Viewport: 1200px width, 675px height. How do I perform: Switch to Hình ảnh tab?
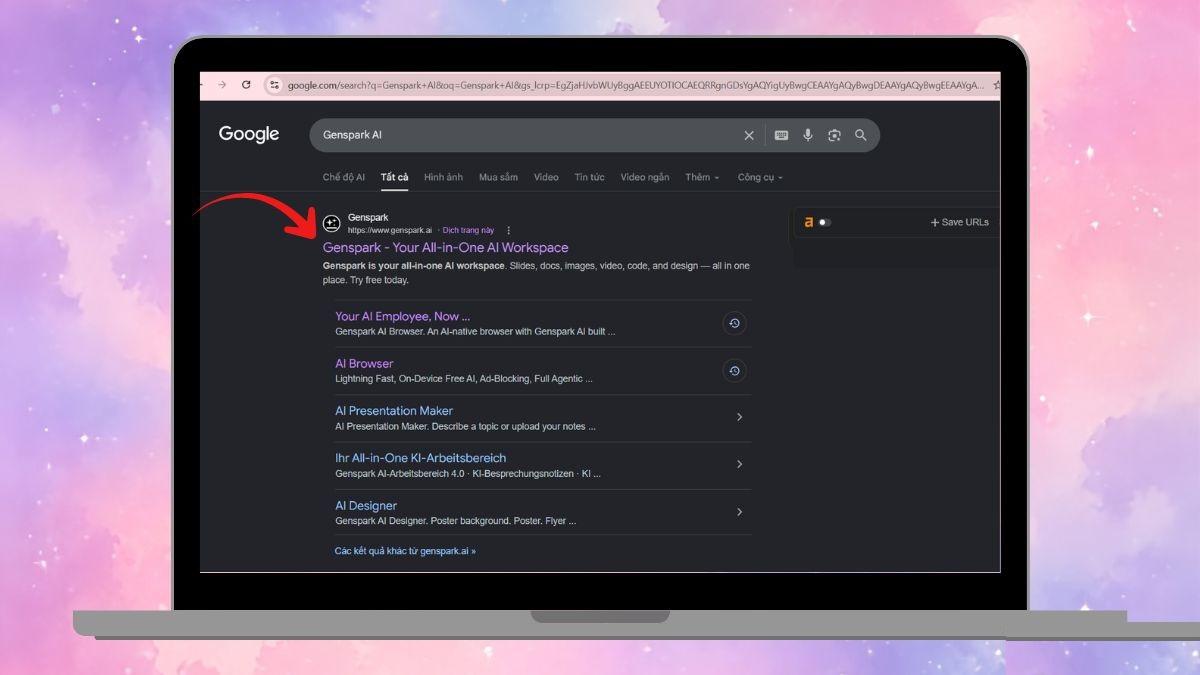click(x=443, y=177)
